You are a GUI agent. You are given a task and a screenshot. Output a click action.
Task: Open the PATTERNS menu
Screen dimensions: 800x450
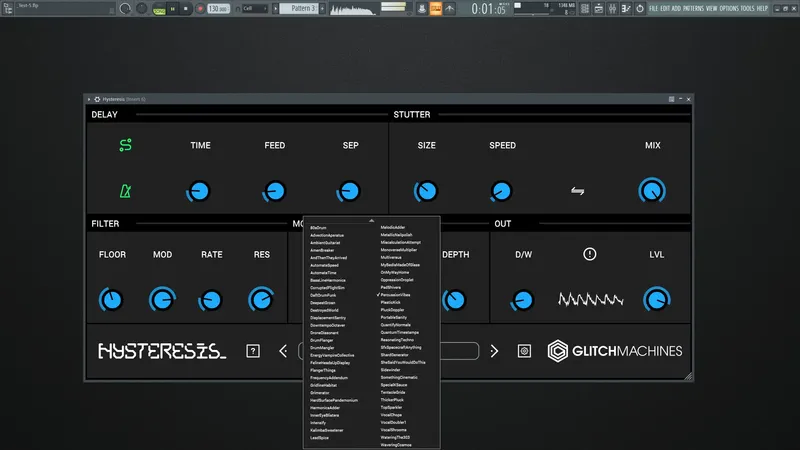click(x=693, y=9)
